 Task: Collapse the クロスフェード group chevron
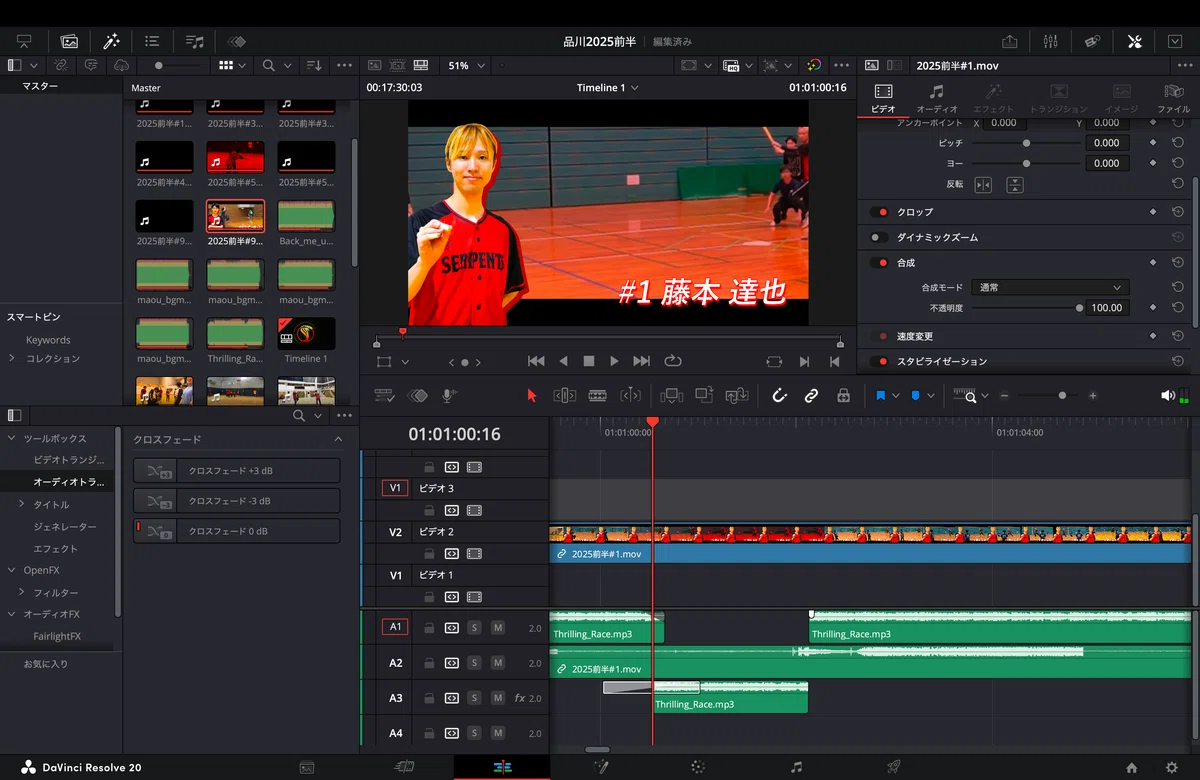338,439
